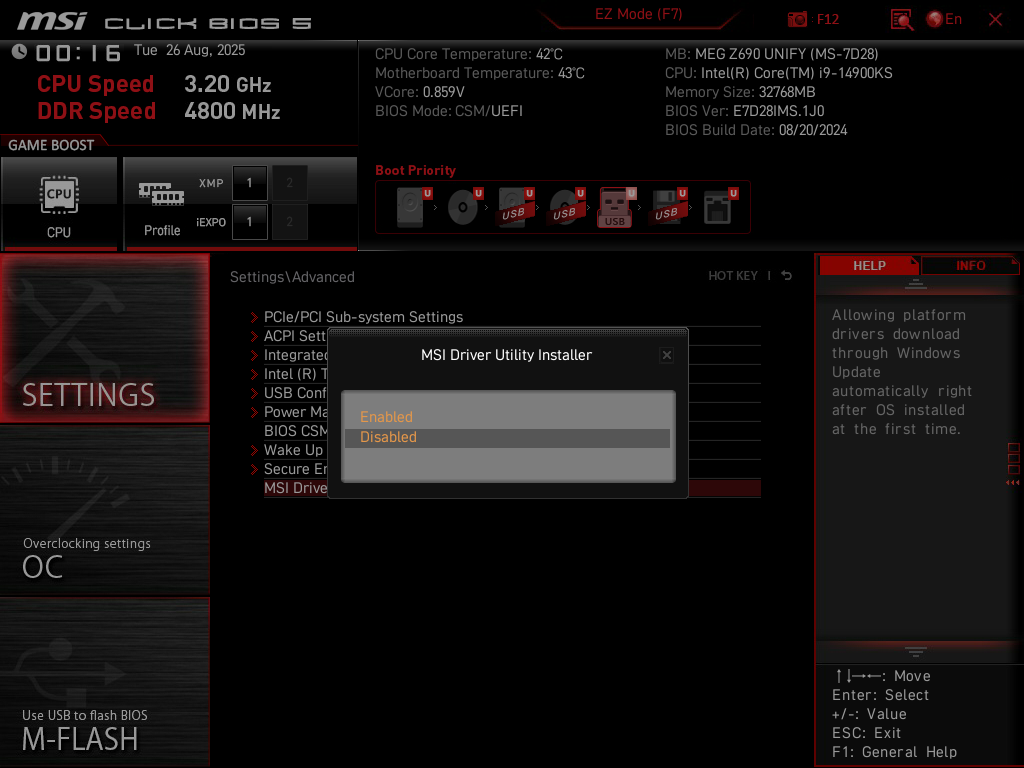Expand the USB Configuration arrow
Screen dimensions: 1024x768
(254, 393)
